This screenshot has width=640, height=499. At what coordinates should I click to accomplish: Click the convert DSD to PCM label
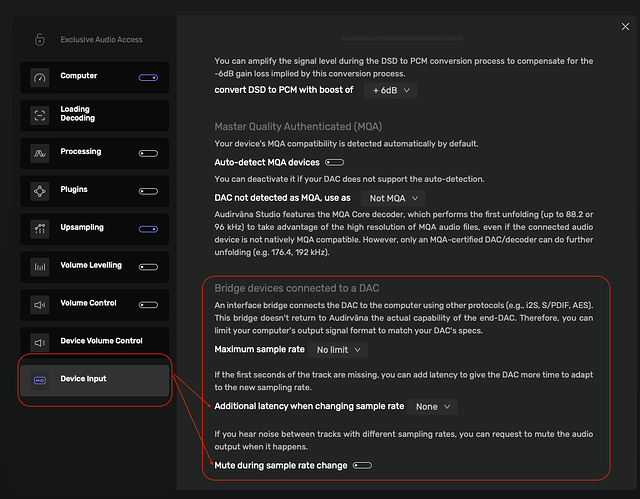point(284,90)
